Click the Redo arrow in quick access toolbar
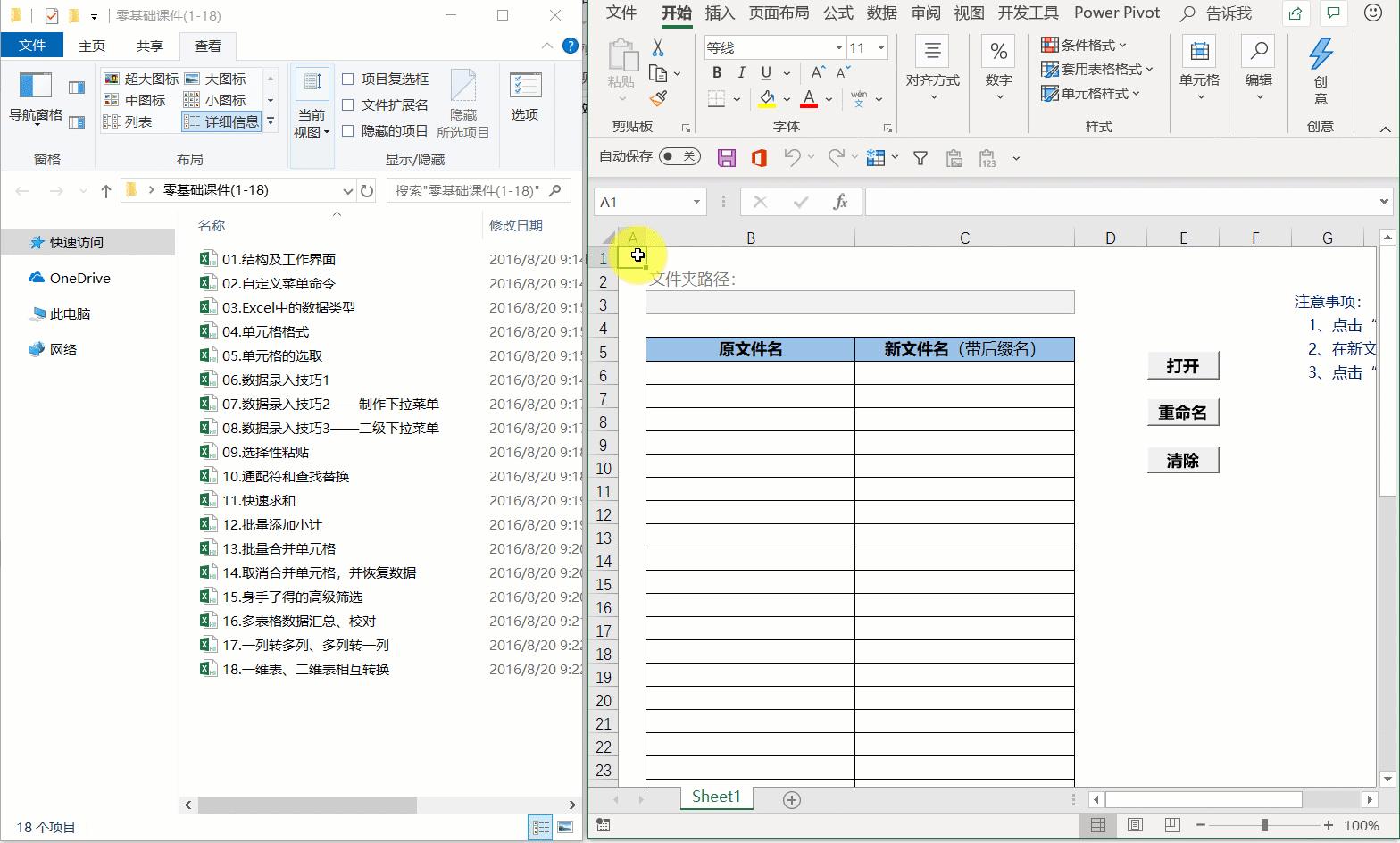 [837, 158]
